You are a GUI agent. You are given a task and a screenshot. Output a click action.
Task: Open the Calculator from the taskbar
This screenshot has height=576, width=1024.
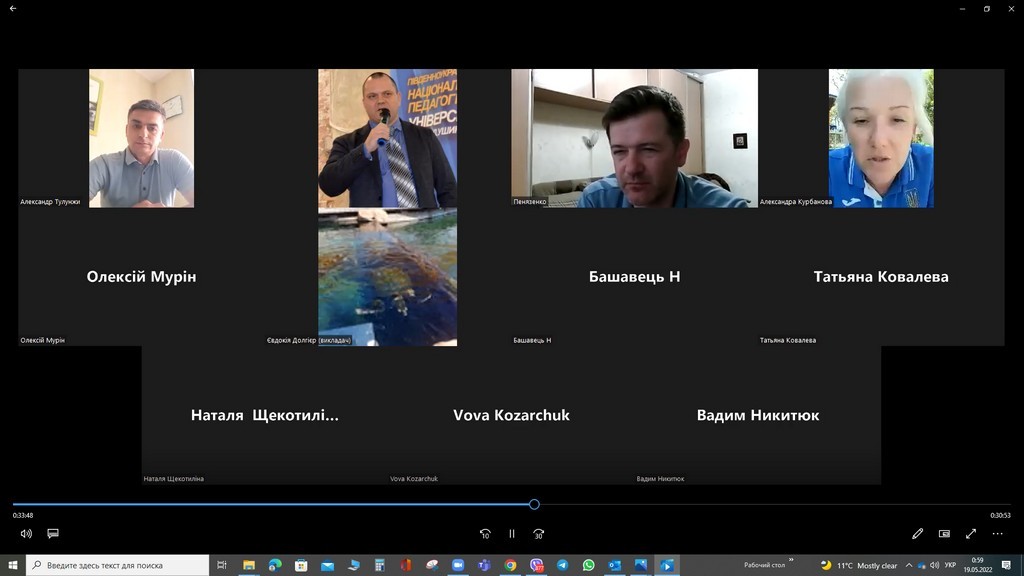[379, 565]
